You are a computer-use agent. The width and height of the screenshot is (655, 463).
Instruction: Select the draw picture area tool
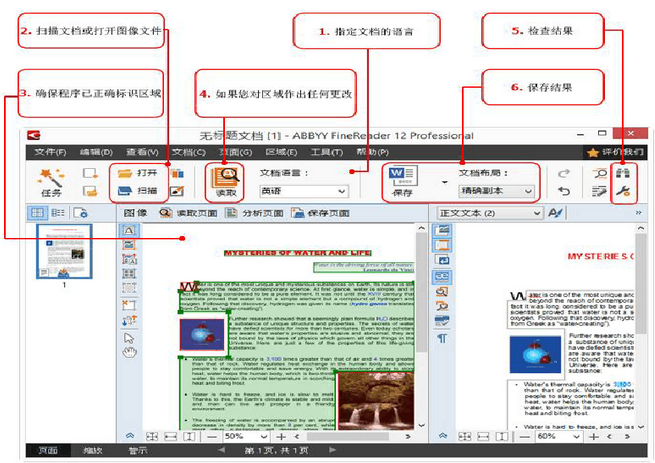(x=129, y=245)
